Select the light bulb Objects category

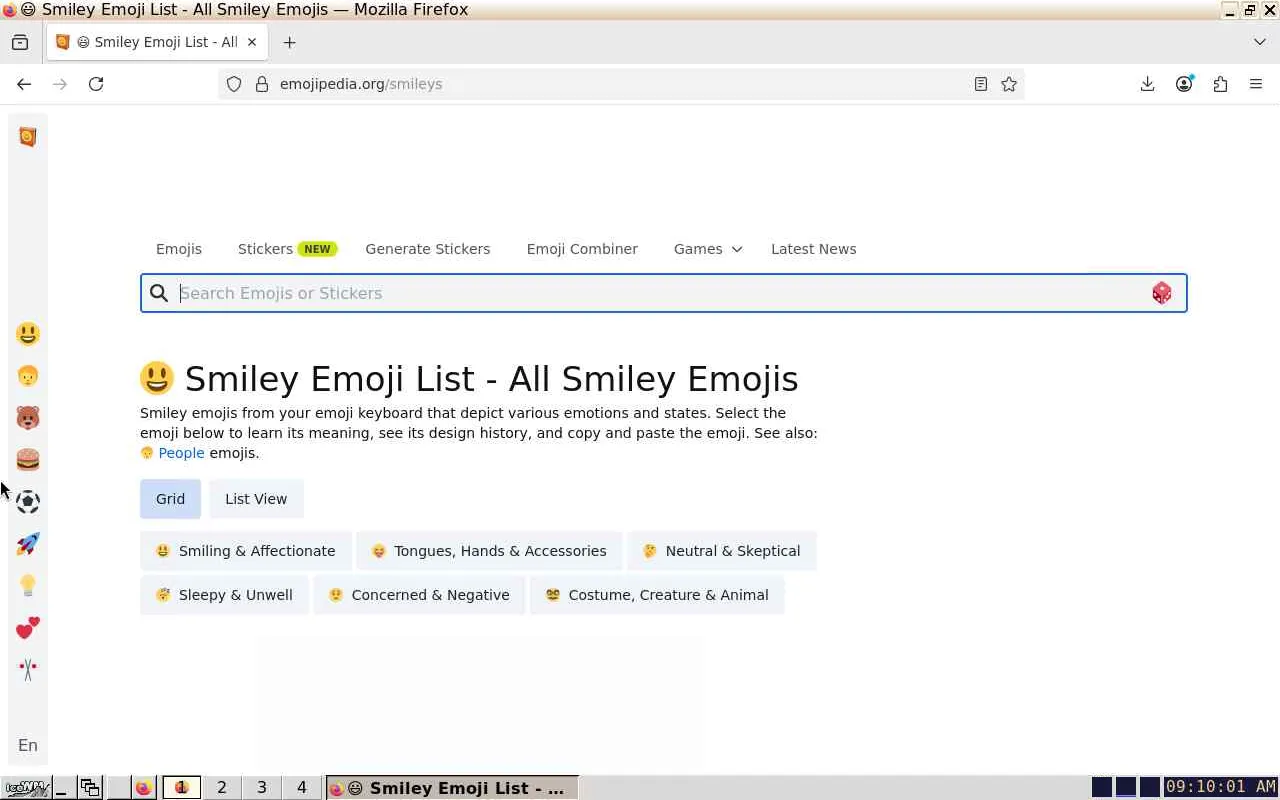tap(28, 586)
